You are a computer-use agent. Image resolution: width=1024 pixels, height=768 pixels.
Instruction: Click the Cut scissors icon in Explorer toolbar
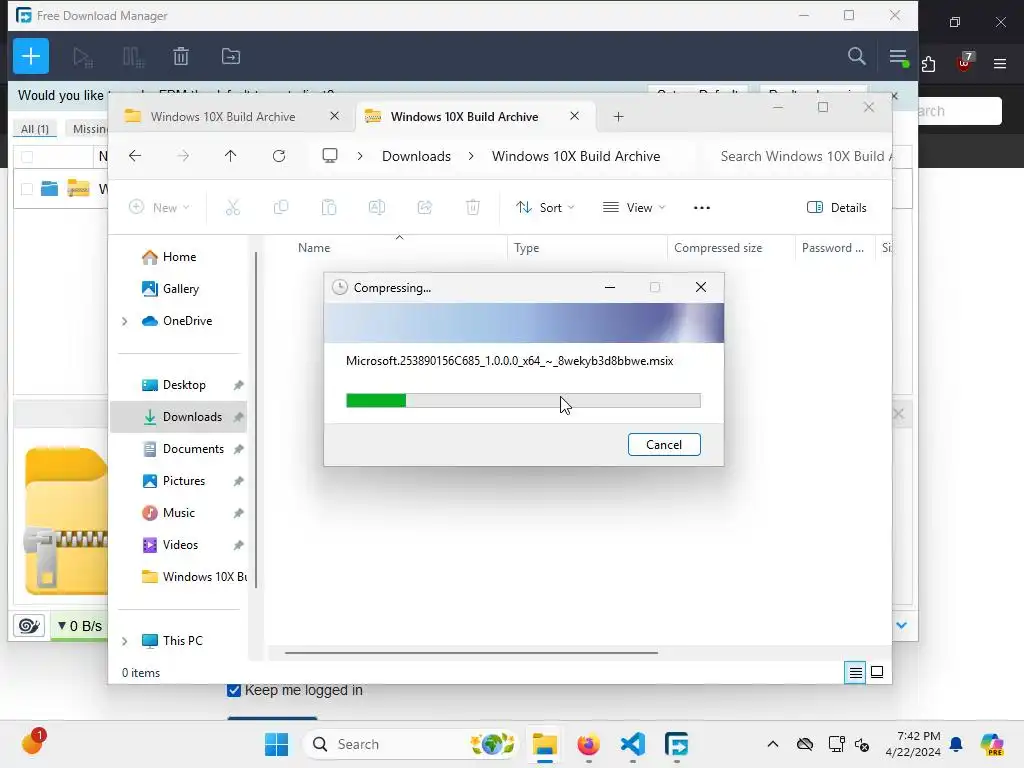click(x=233, y=208)
